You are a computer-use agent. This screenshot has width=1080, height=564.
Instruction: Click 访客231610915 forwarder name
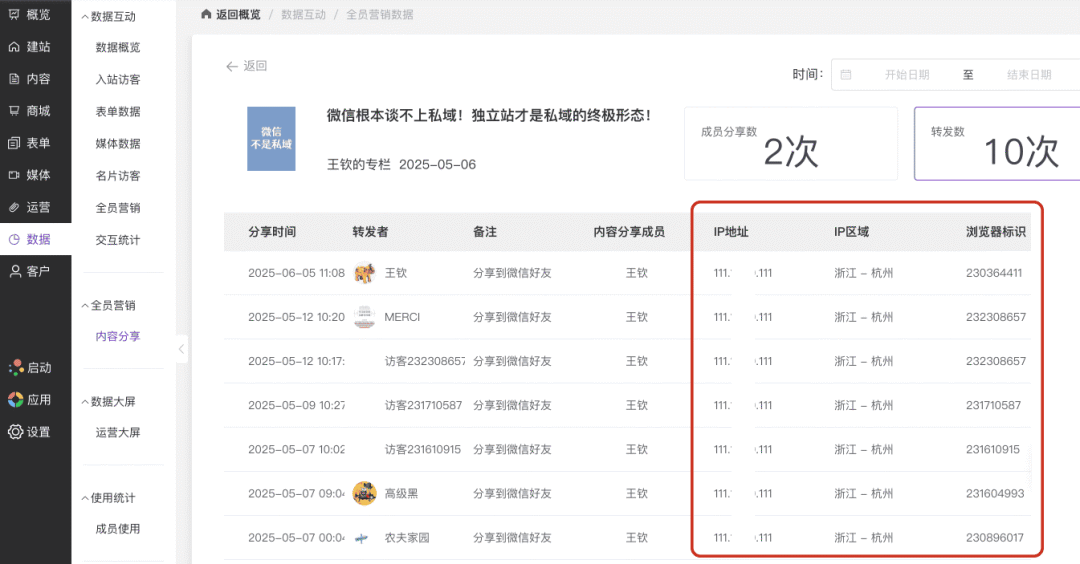click(422, 450)
